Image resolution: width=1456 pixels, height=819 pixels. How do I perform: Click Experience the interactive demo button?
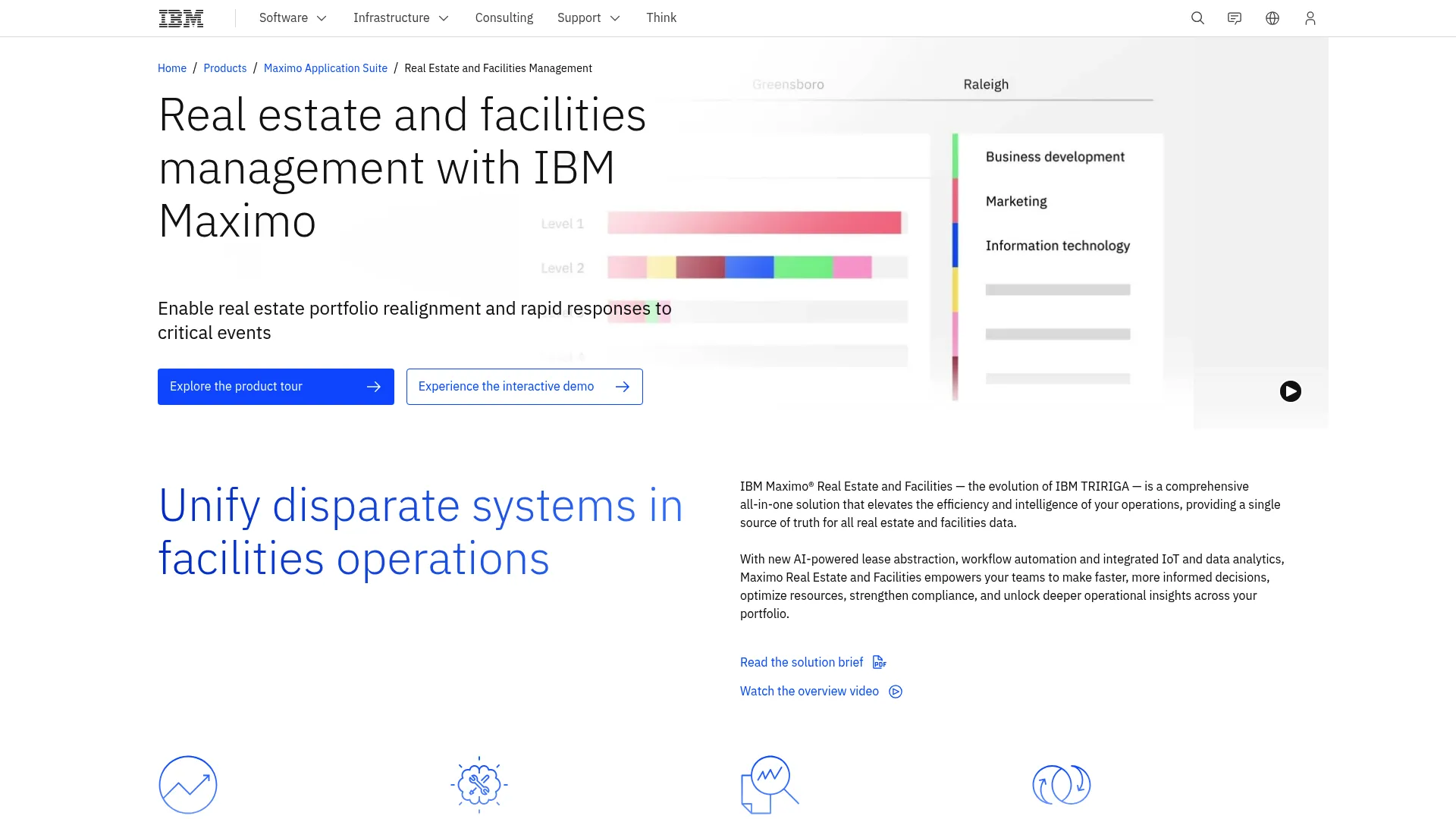525,387
